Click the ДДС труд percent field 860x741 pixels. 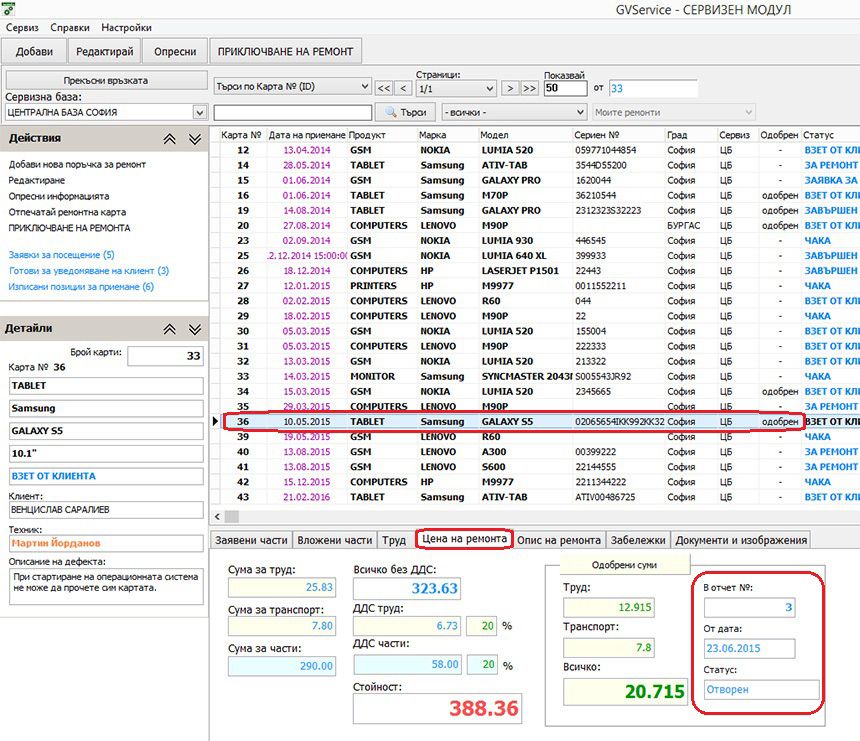tap(481, 626)
